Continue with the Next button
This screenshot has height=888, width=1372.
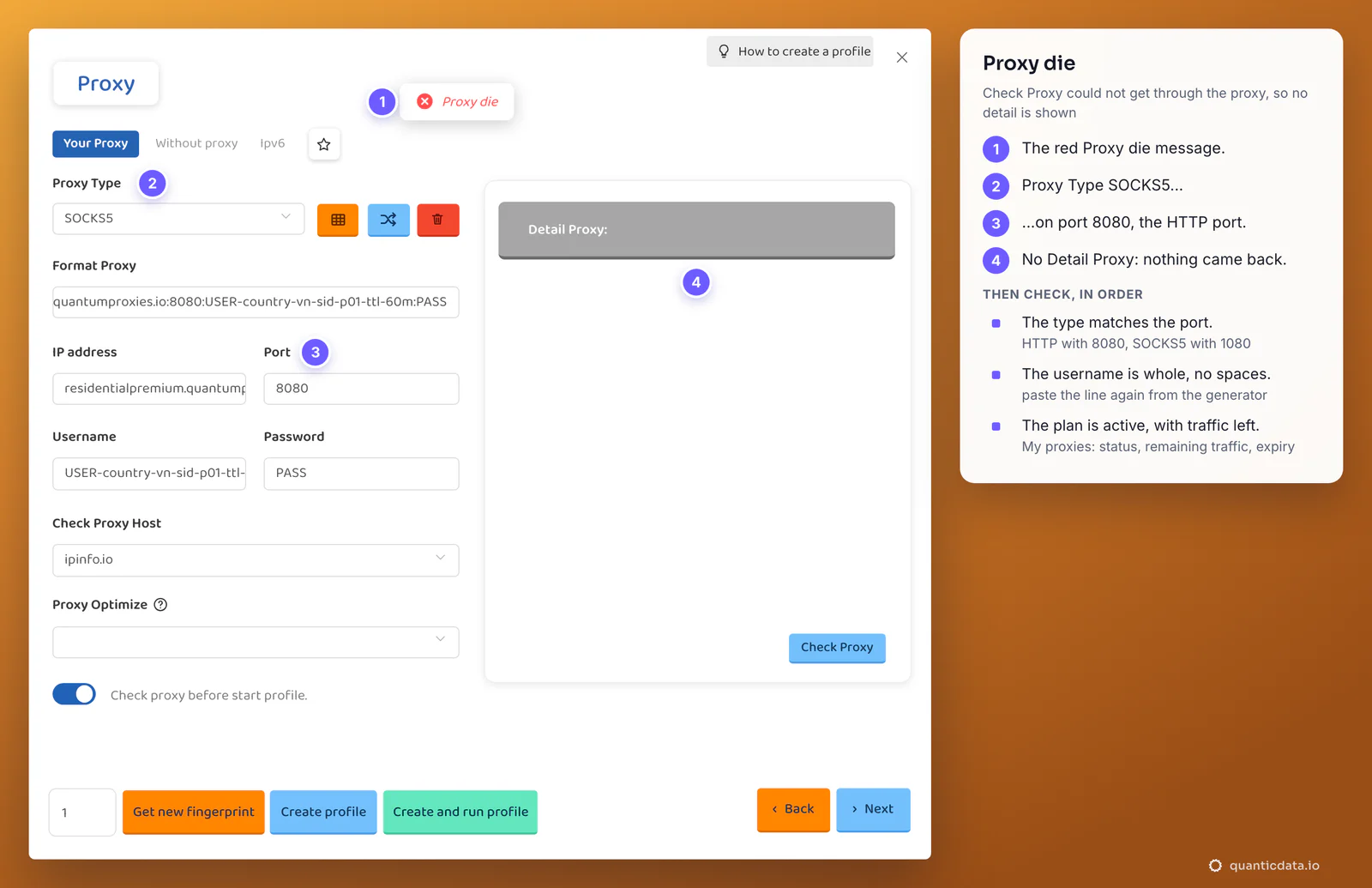point(873,809)
